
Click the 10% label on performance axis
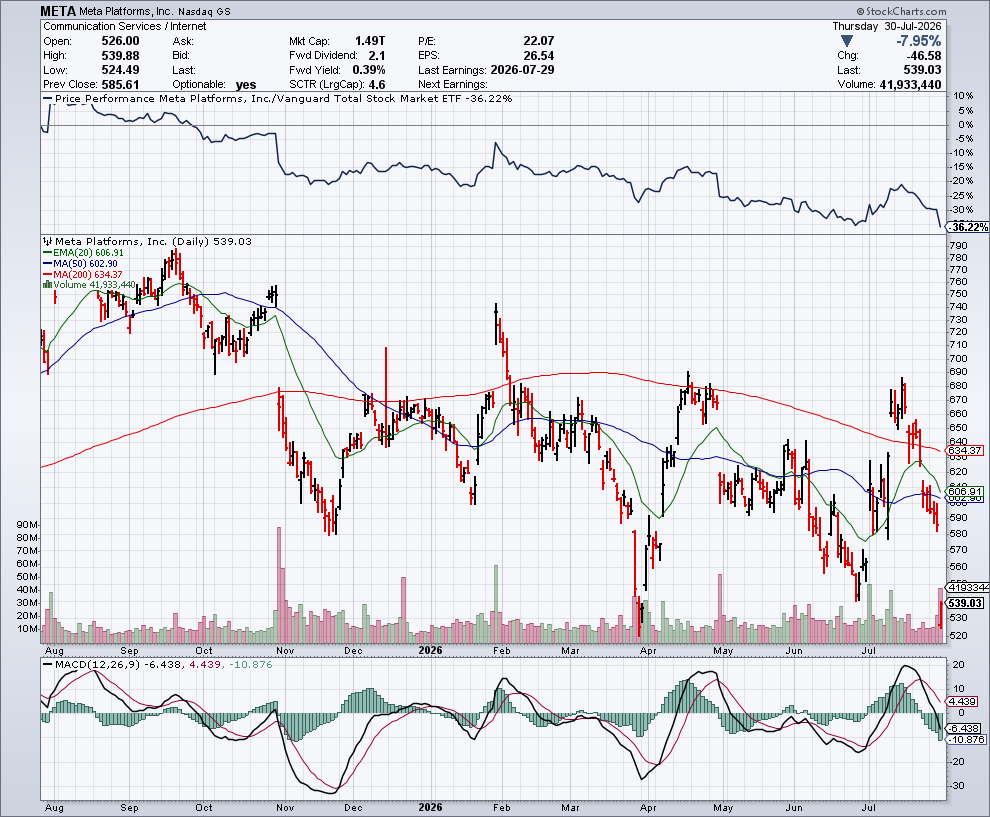[x=963, y=96]
